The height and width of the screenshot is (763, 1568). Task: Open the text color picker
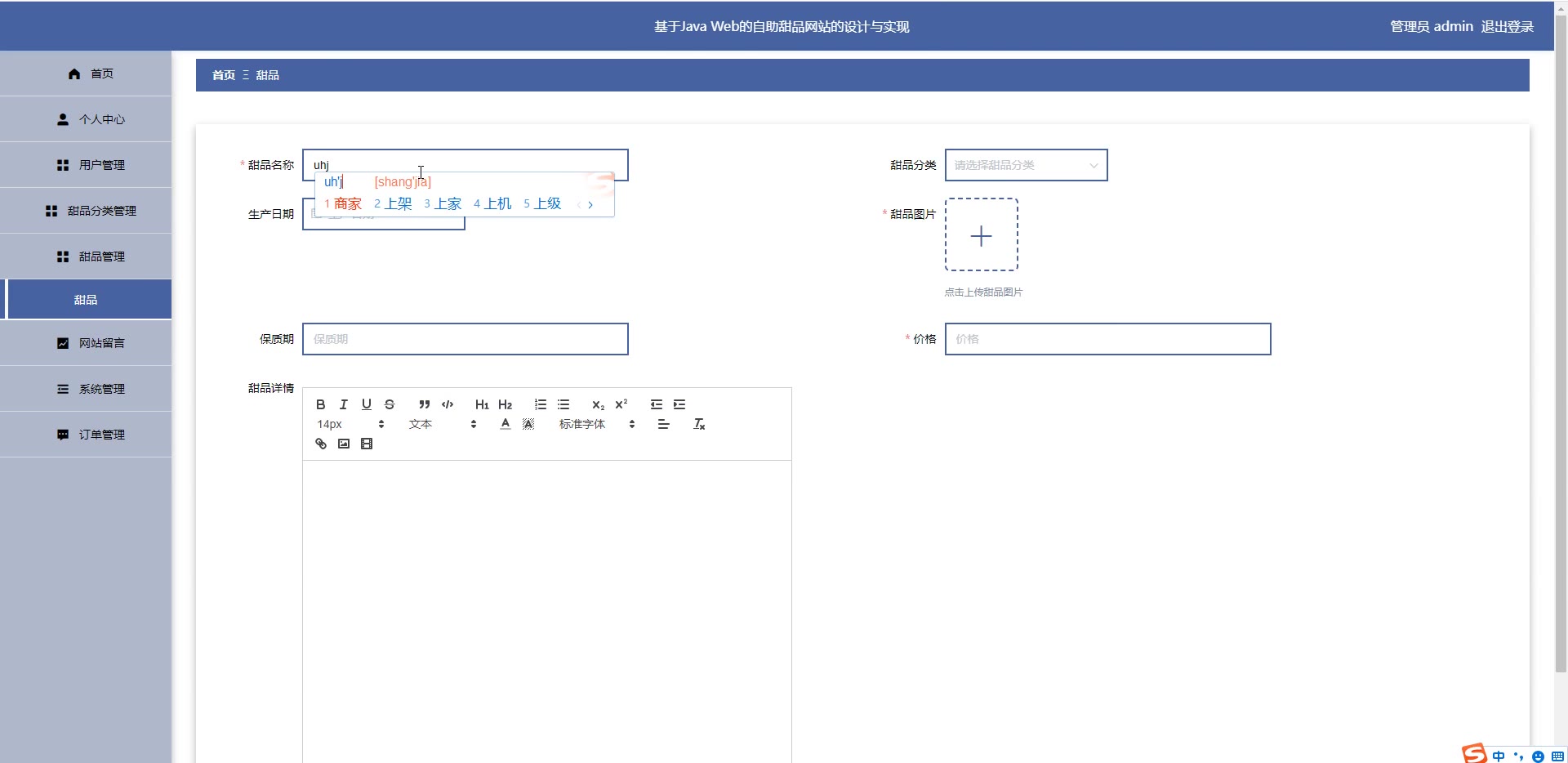[506, 424]
